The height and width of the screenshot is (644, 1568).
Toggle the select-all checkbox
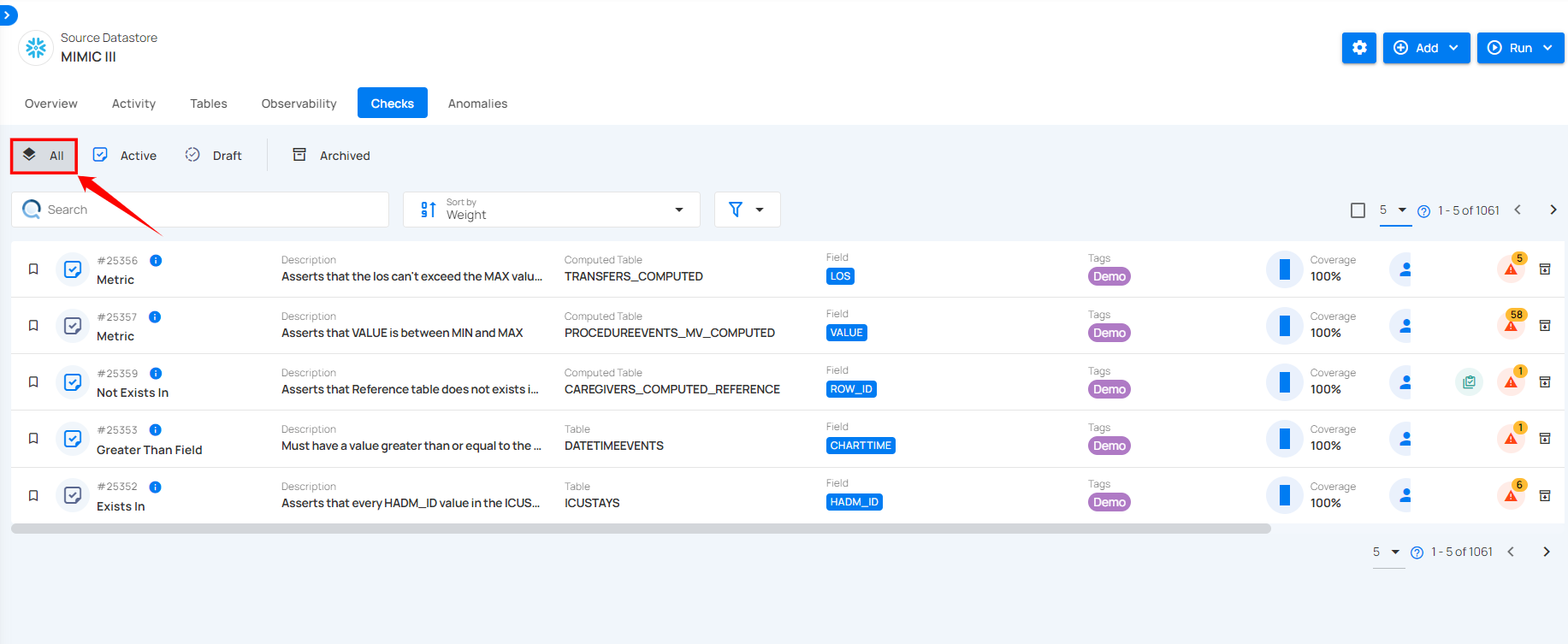[1358, 210]
